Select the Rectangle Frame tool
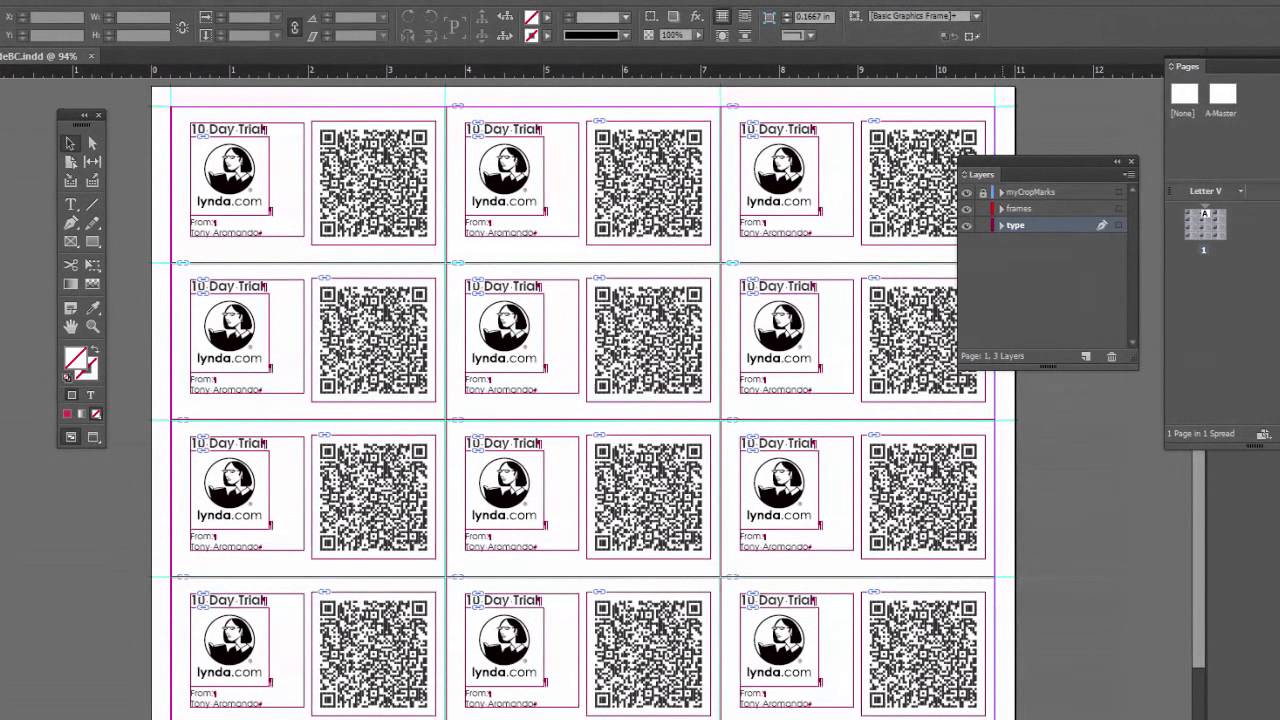1280x720 pixels. tap(70, 242)
